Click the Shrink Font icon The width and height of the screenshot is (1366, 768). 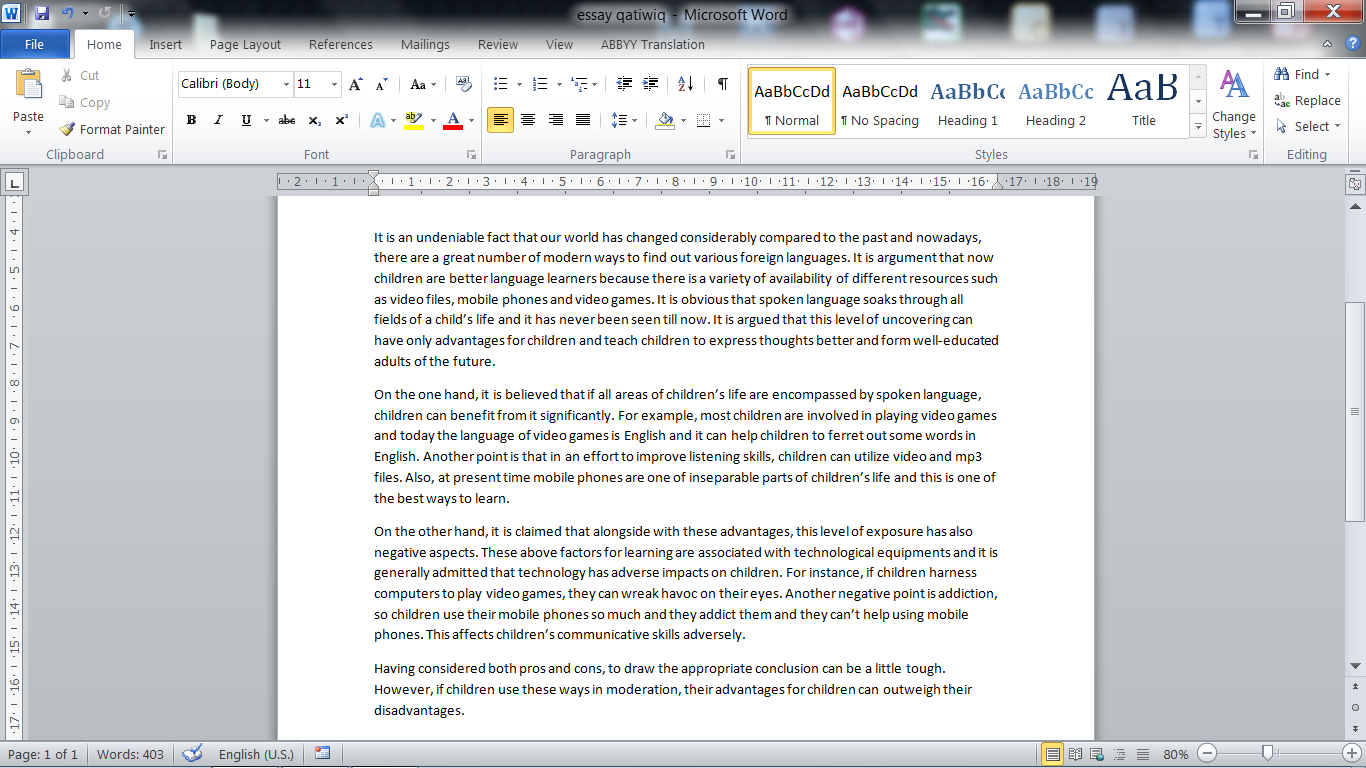coord(381,84)
